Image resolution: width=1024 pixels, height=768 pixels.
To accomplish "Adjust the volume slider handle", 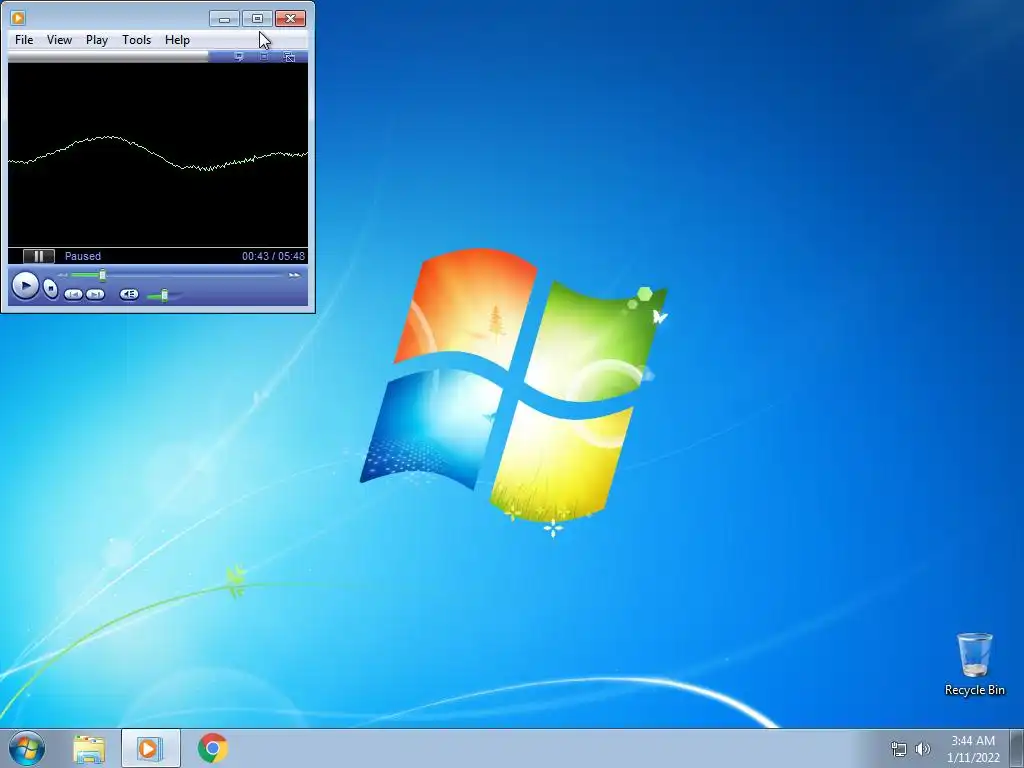I will [x=165, y=296].
